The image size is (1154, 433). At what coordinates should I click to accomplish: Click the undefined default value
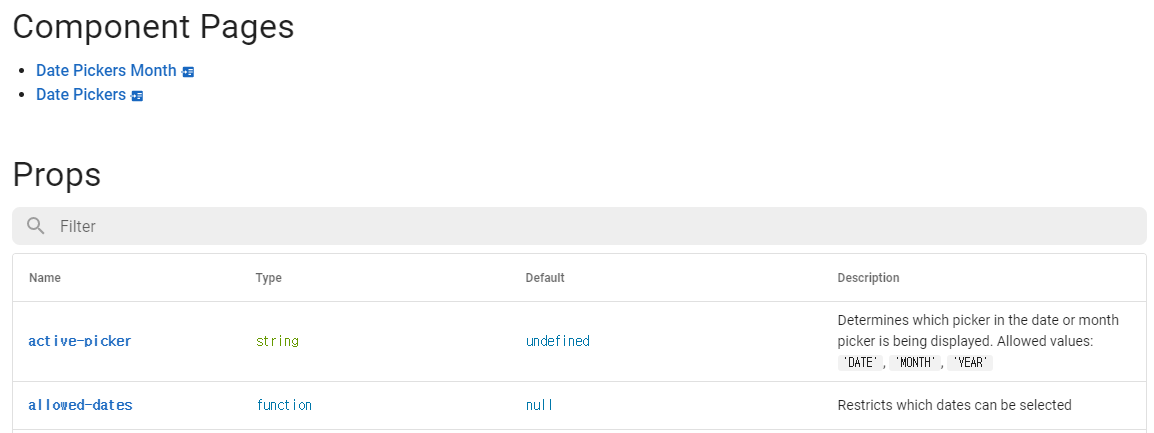pos(558,341)
